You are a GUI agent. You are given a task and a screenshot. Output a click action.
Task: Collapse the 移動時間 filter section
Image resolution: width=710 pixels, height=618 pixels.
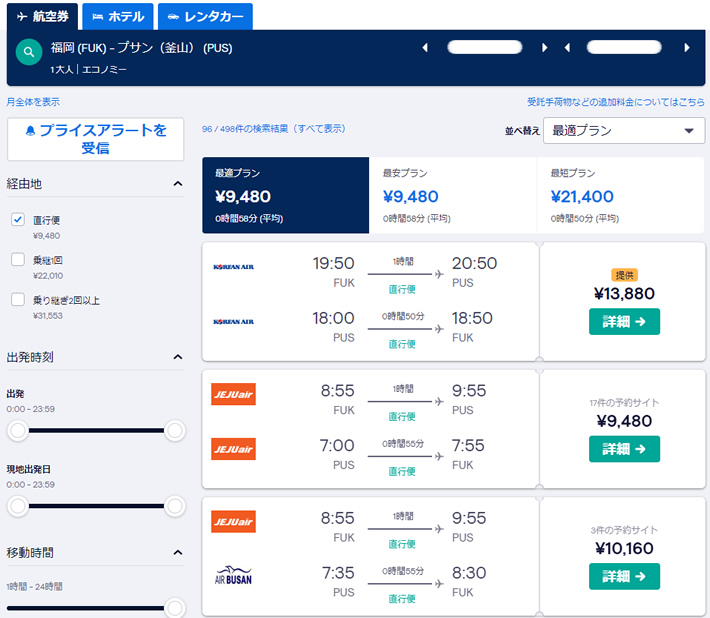point(178,552)
